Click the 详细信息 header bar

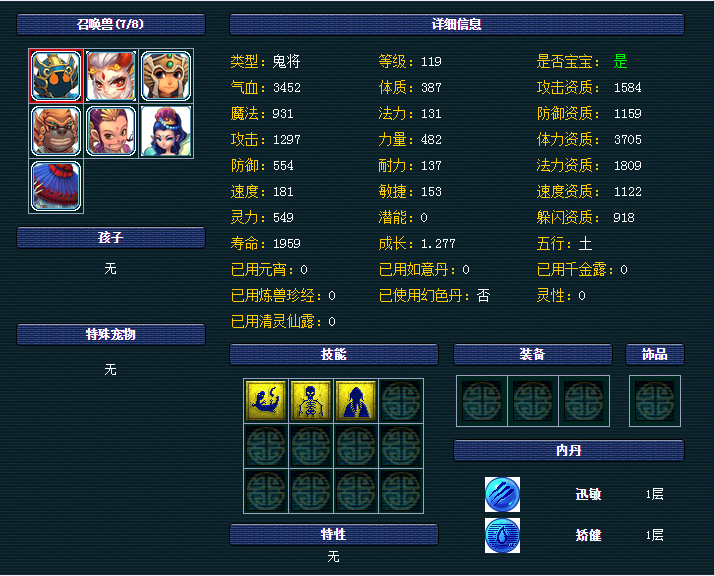click(457, 24)
